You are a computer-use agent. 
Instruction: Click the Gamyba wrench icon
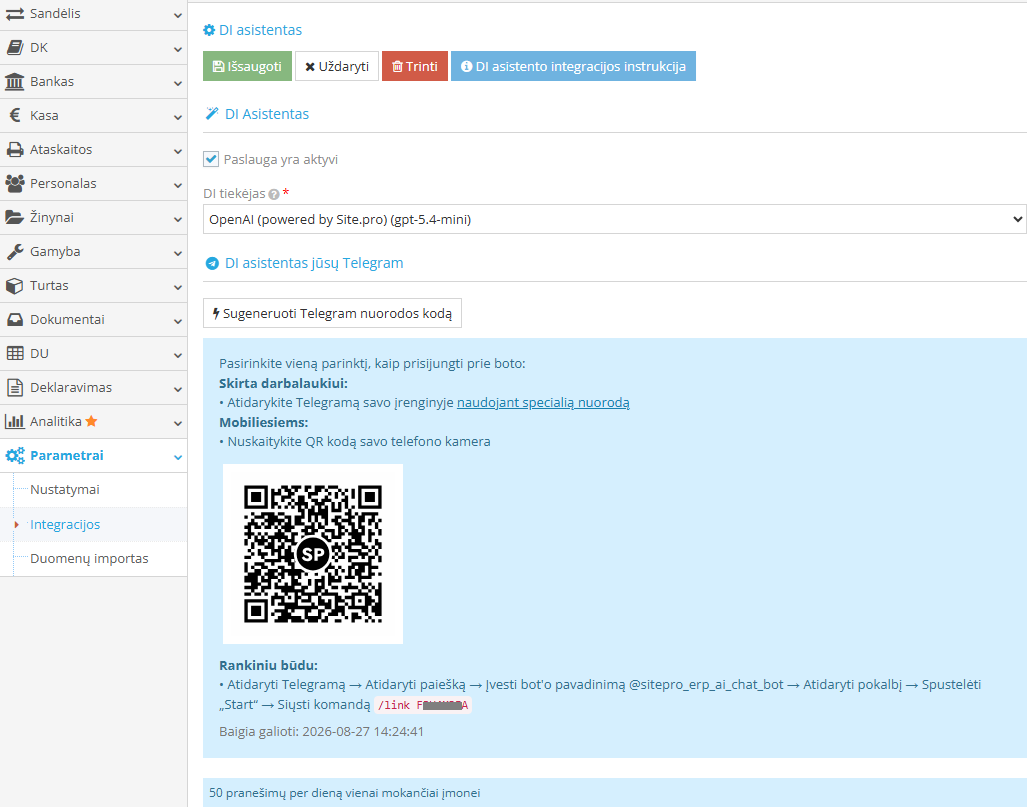pos(14,252)
